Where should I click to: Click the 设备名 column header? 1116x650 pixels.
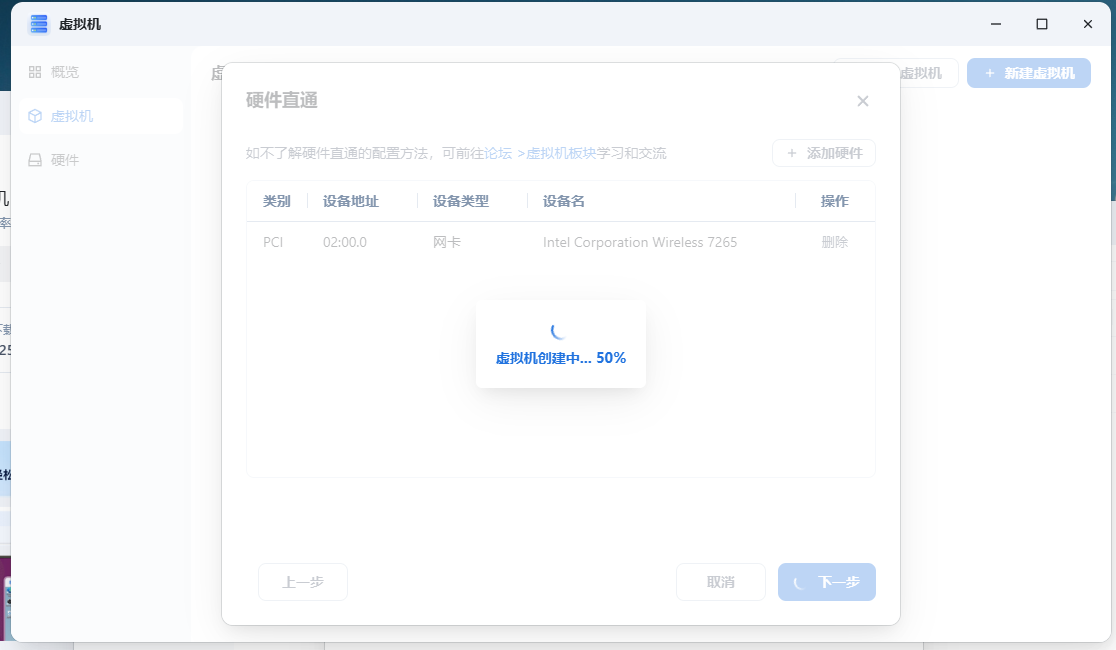point(564,201)
